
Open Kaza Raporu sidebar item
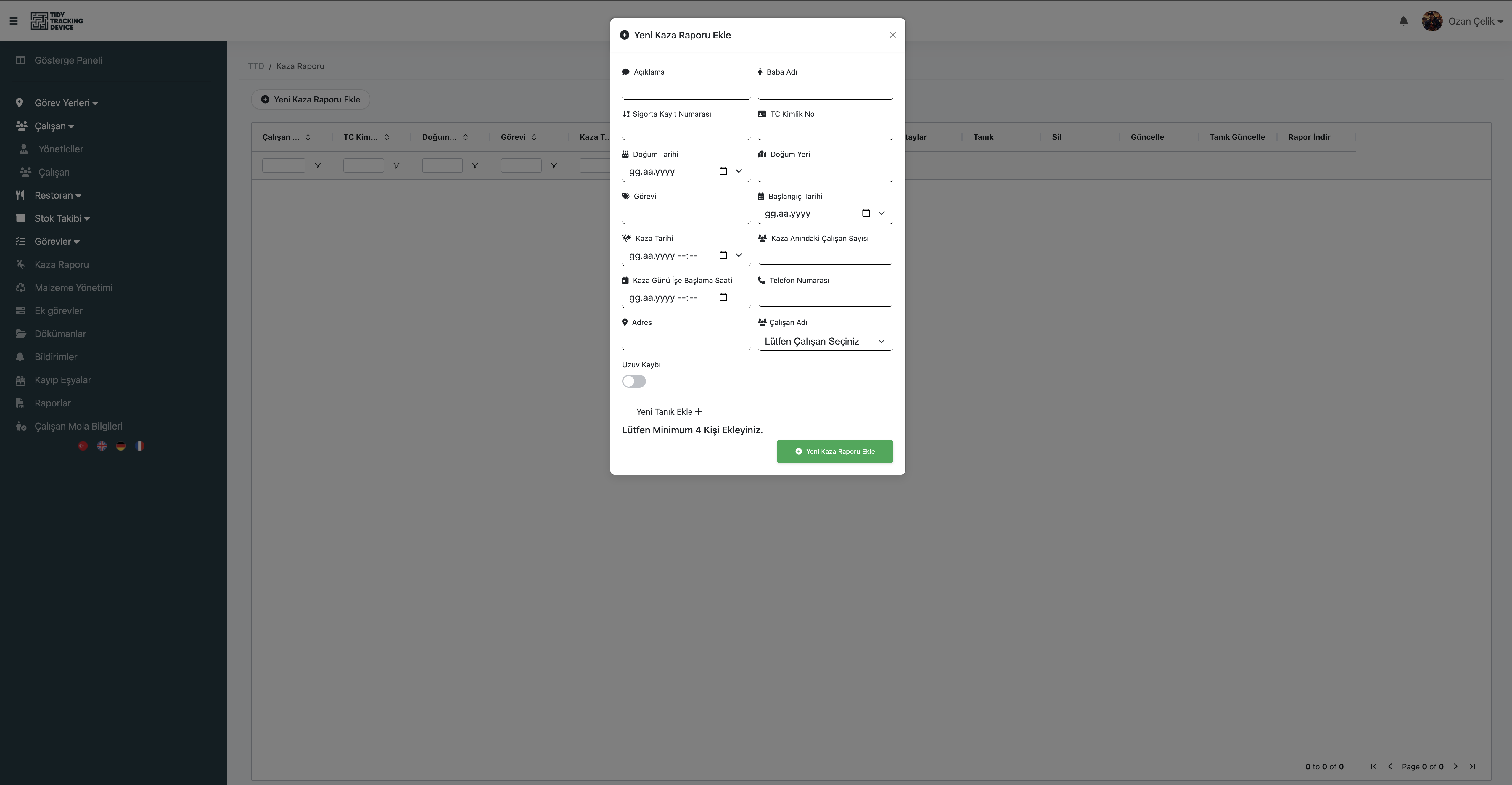click(x=62, y=265)
